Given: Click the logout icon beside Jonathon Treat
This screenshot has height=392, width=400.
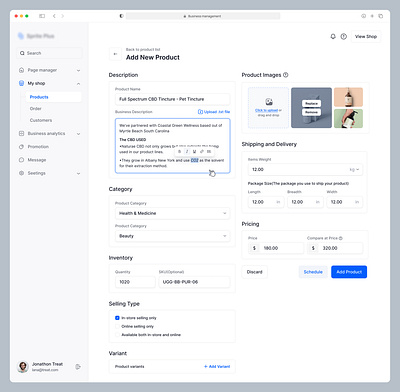Looking at the screenshot, I should point(78,367).
